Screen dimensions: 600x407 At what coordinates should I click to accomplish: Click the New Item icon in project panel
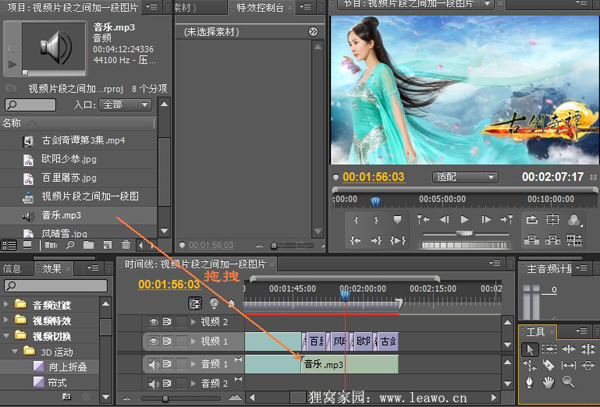pyautogui.click(x=108, y=245)
